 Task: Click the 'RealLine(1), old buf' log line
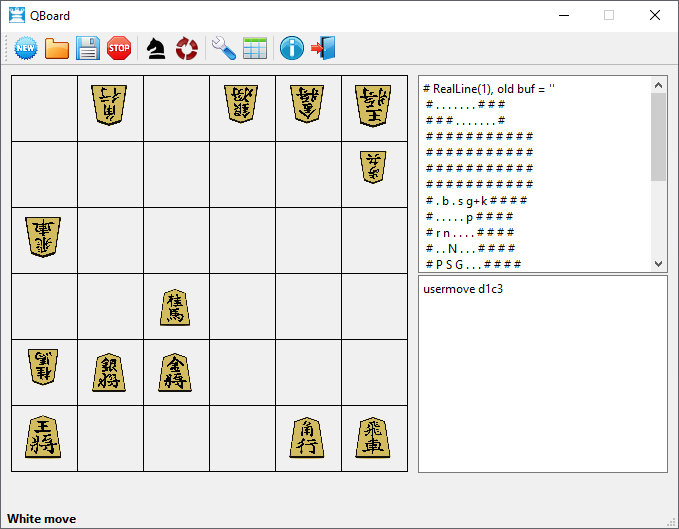click(x=488, y=89)
